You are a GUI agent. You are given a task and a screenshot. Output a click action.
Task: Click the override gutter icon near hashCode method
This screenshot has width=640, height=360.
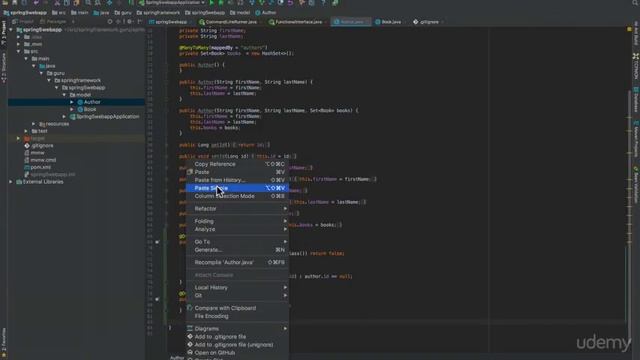[157, 299]
